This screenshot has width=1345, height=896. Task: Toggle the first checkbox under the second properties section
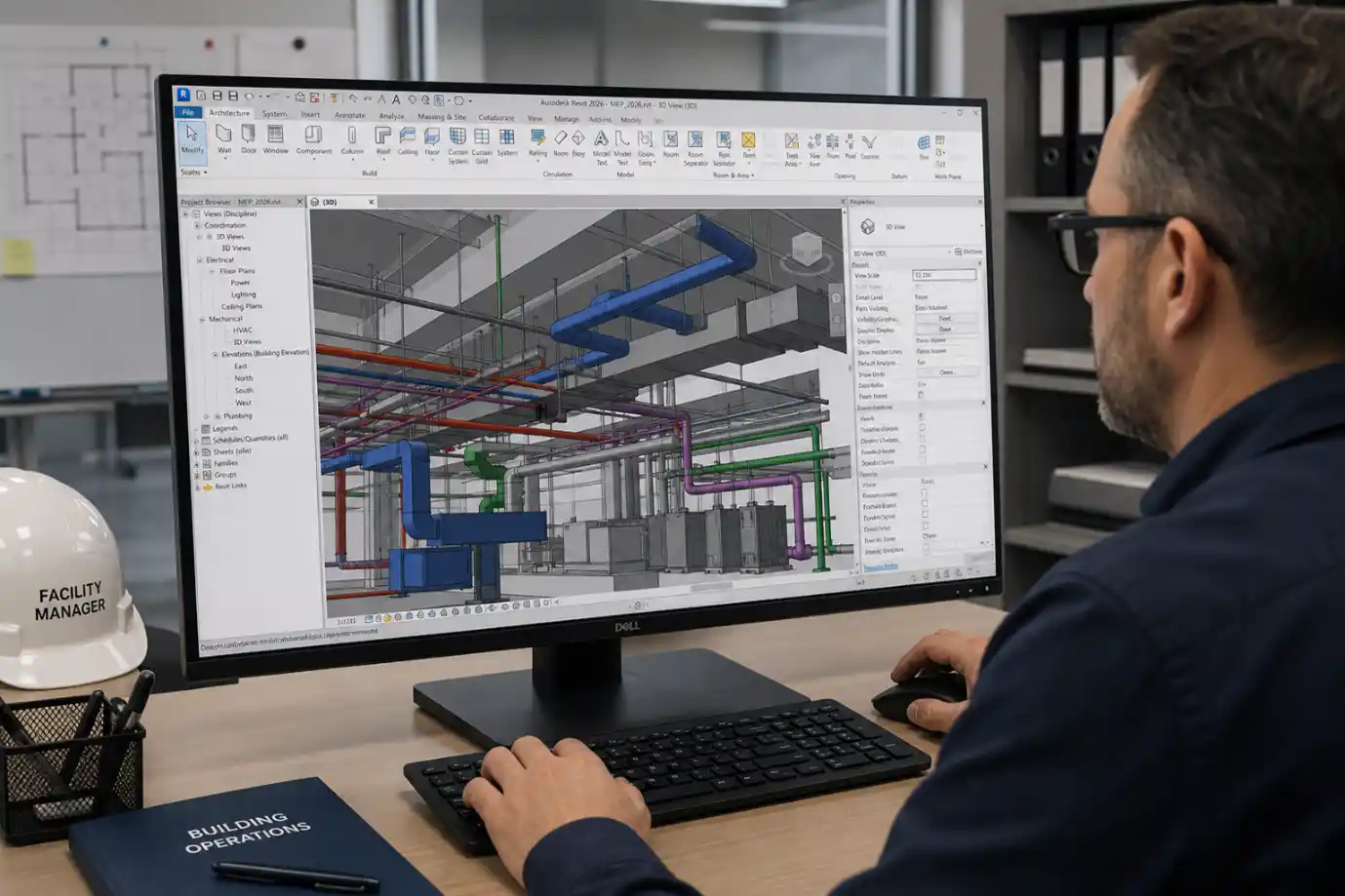pos(922,416)
